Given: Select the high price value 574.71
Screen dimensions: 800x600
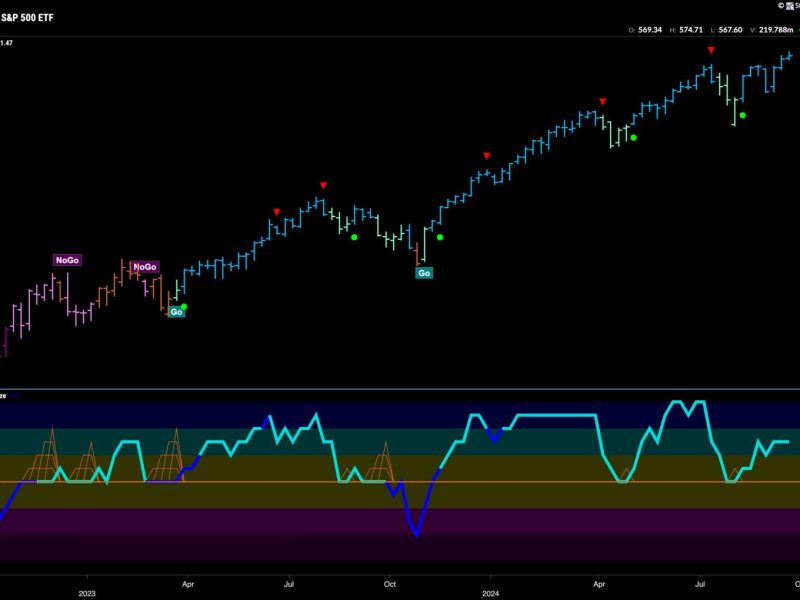Looking at the screenshot, I should point(691,30).
